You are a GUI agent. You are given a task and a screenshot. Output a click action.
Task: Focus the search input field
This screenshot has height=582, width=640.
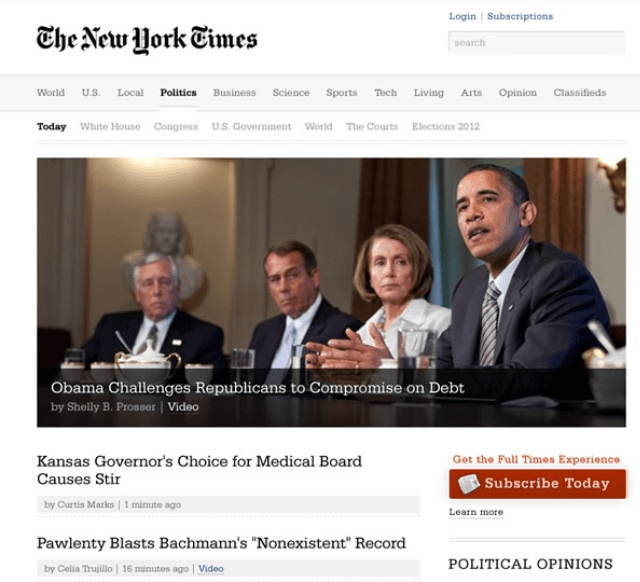[537, 42]
